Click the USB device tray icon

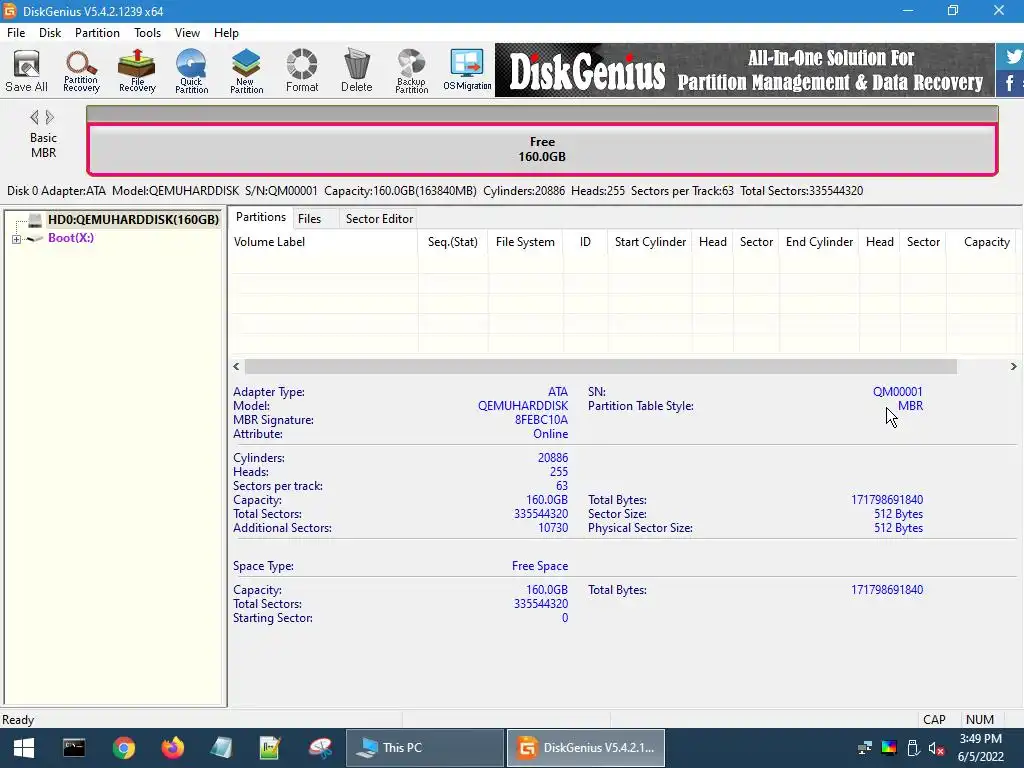913,748
